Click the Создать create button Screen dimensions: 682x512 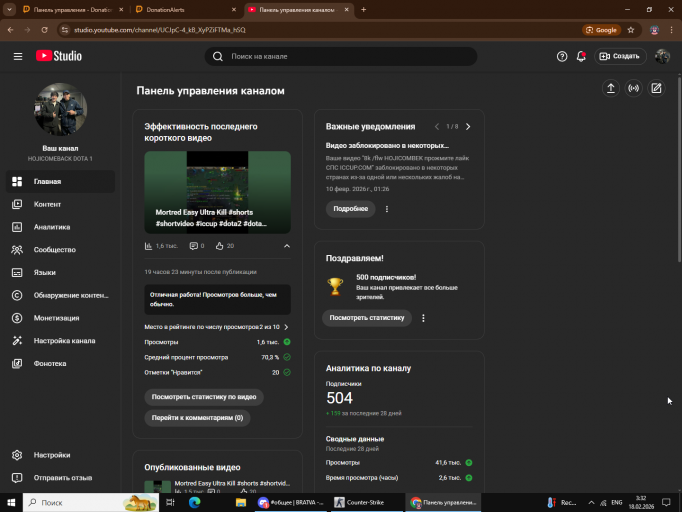click(x=620, y=56)
